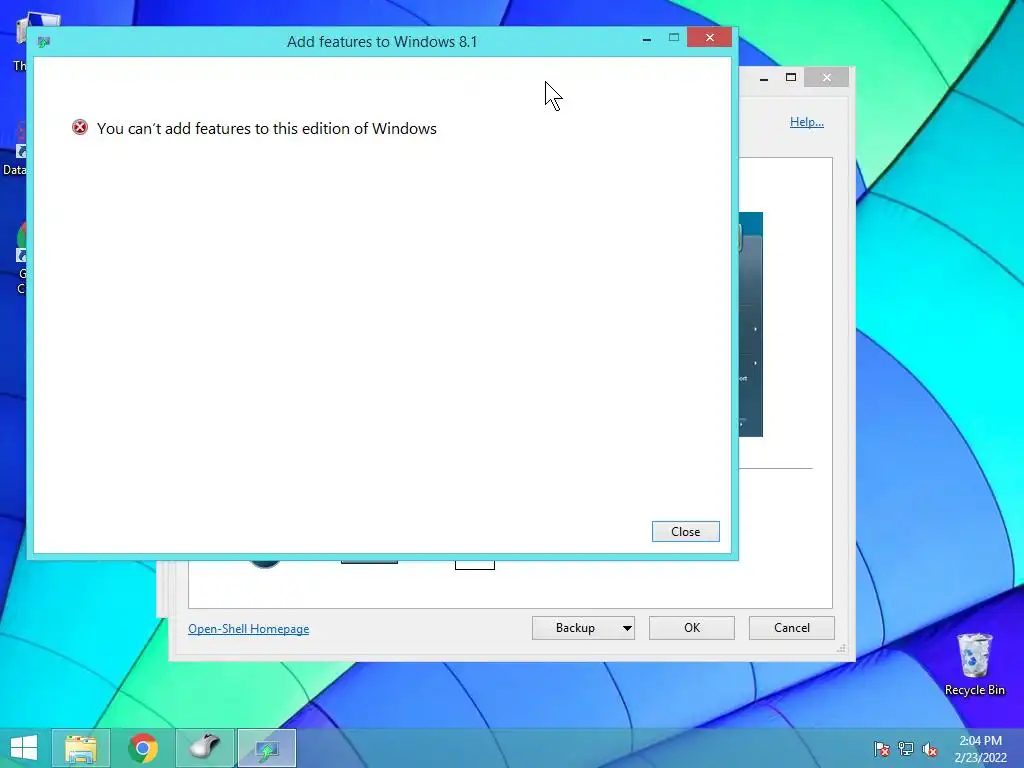Maximize the Open-Shell settings window

coord(790,78)
